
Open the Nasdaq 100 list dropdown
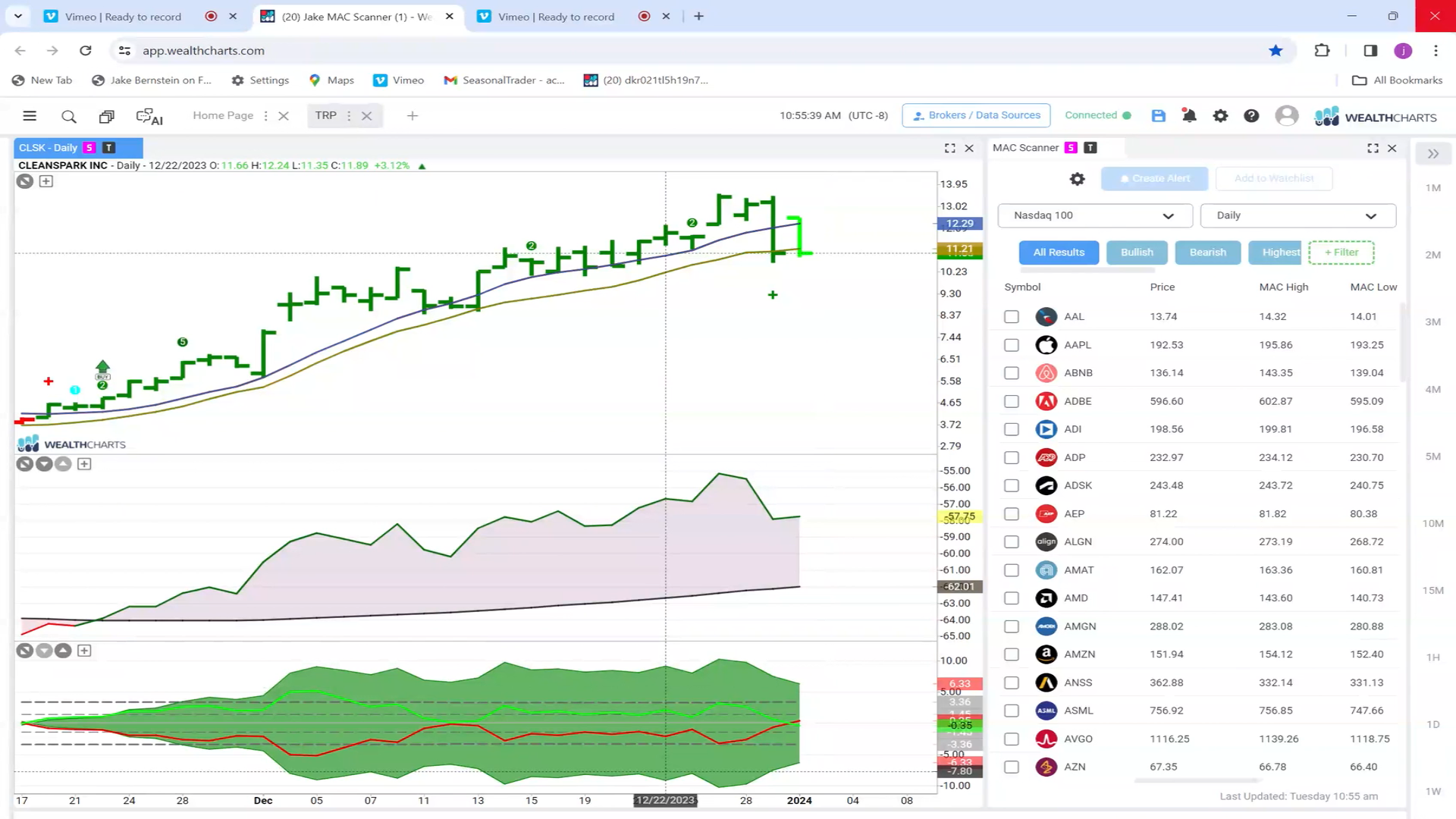click(x=1095, y=215)
